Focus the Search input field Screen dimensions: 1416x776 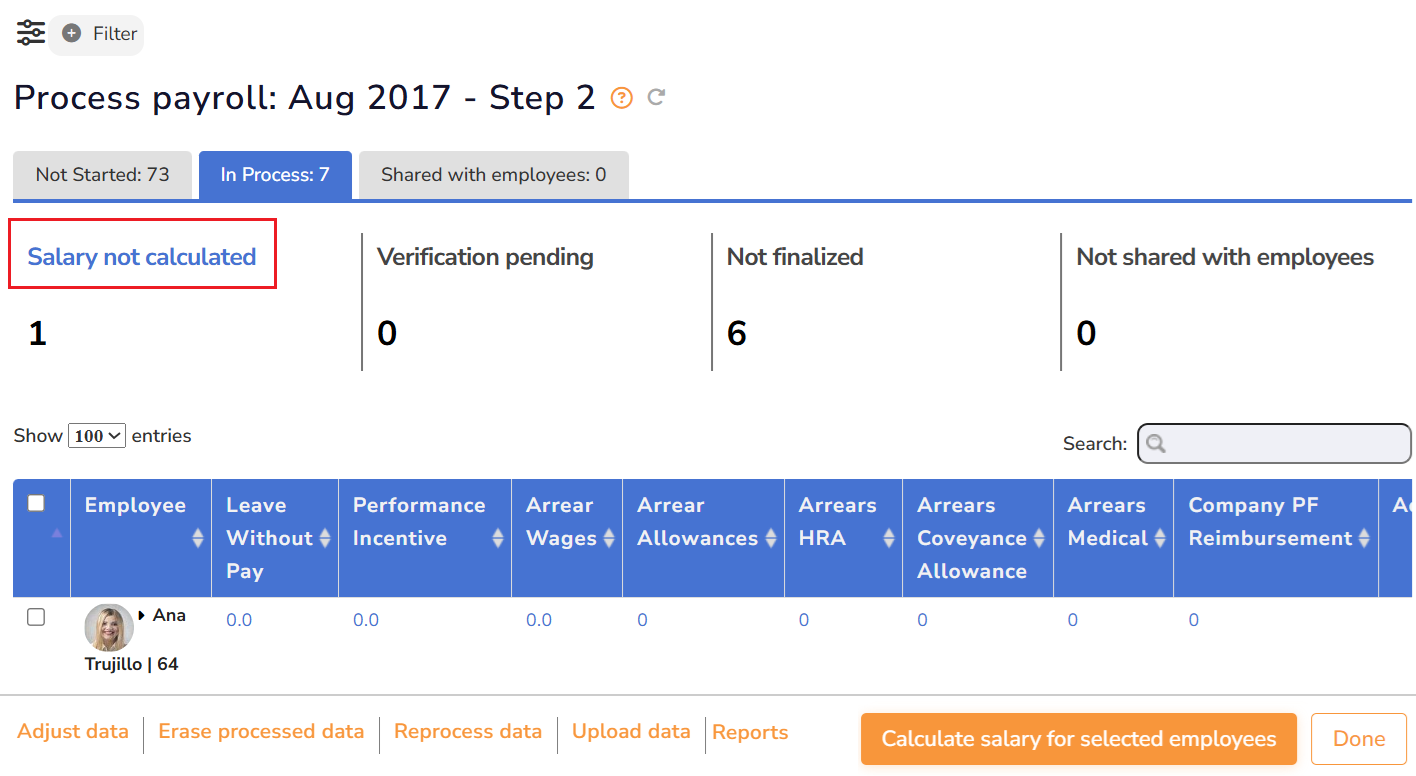click(1285, 444)
